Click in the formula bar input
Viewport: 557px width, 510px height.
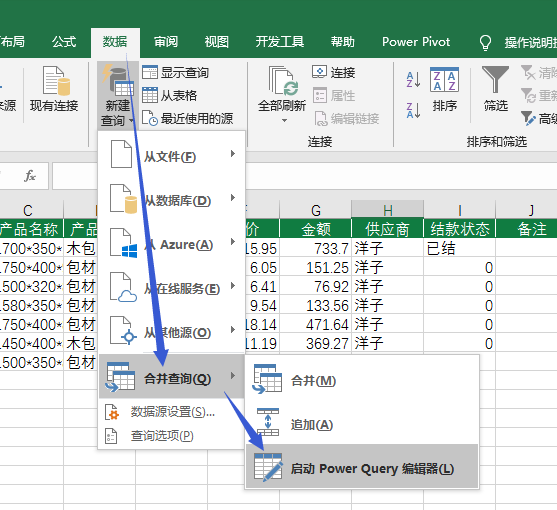pos(304,176)
